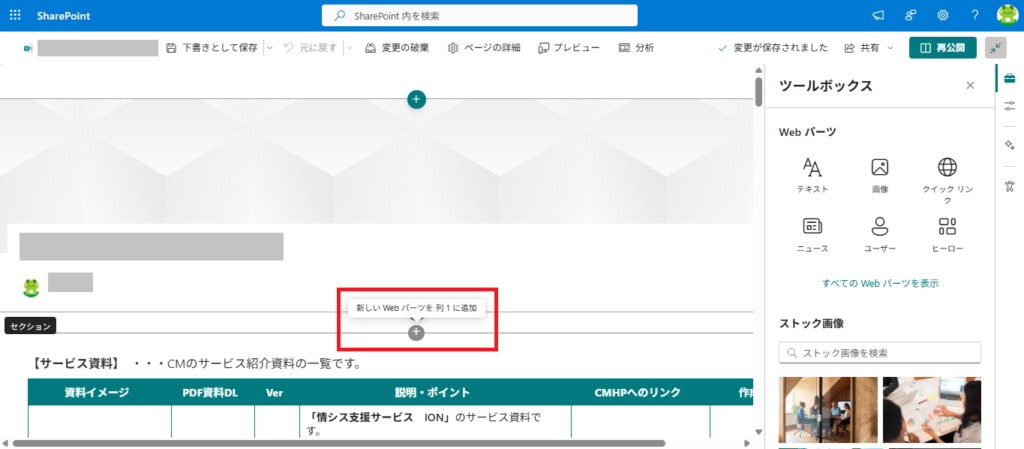Open 共有 share dropdown
The image size is (1024, 449).
click(869, 48)
